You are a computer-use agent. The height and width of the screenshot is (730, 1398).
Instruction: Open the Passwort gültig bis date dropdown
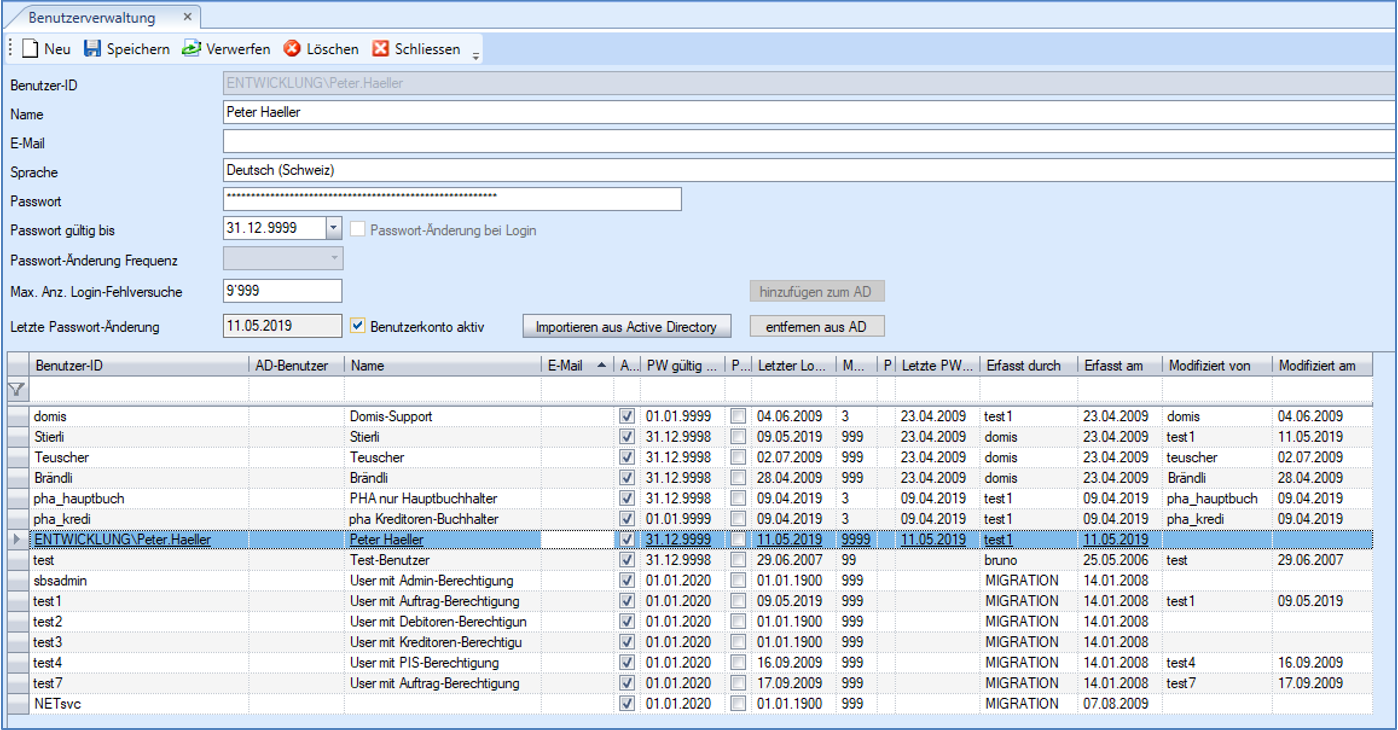334,228
